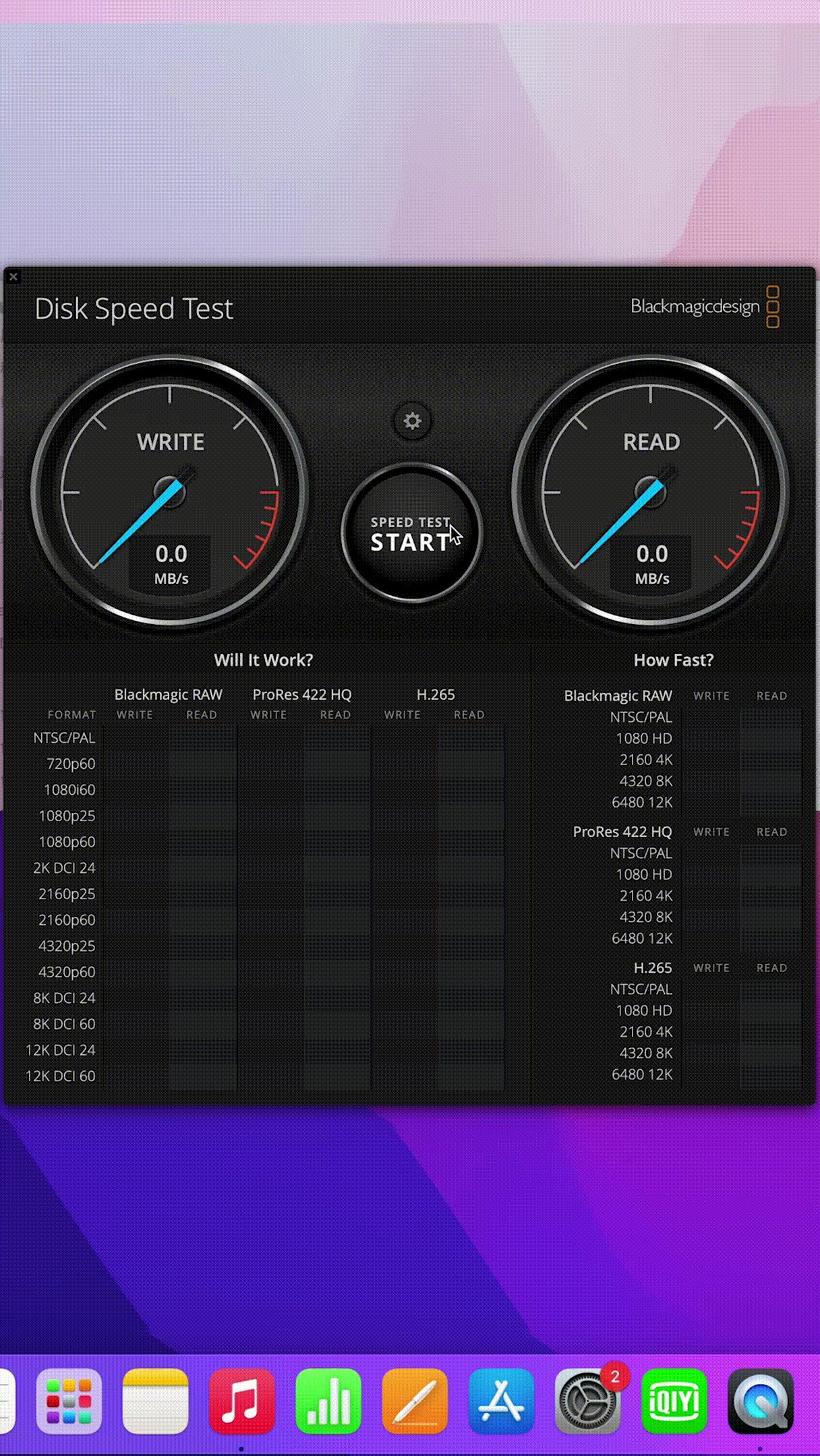Viewport: 820px width, 1456px height.
Task: Click 'Blackmagic RAW' column header in Will It Work
Action: coord(169,694)
